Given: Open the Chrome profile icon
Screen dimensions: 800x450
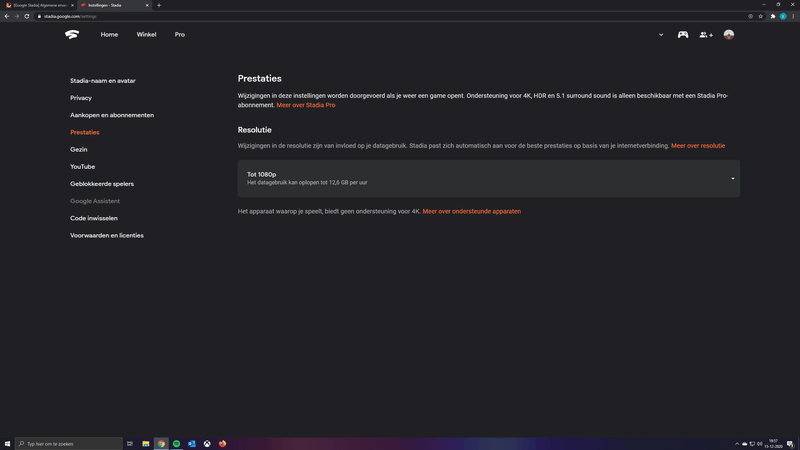Looking at the screenshot, I should point(783,16).
